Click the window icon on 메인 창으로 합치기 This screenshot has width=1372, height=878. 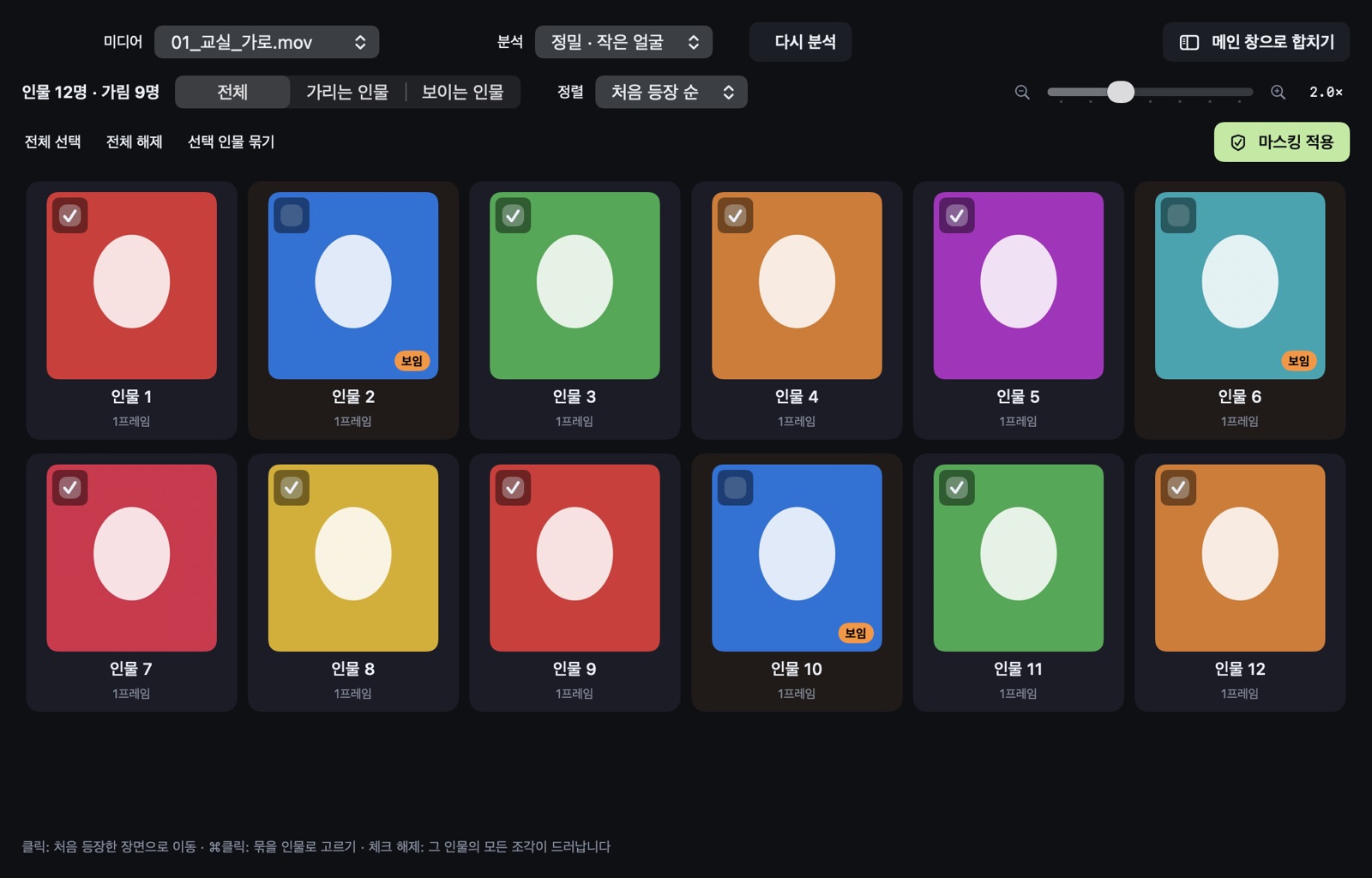[1188, 43]
